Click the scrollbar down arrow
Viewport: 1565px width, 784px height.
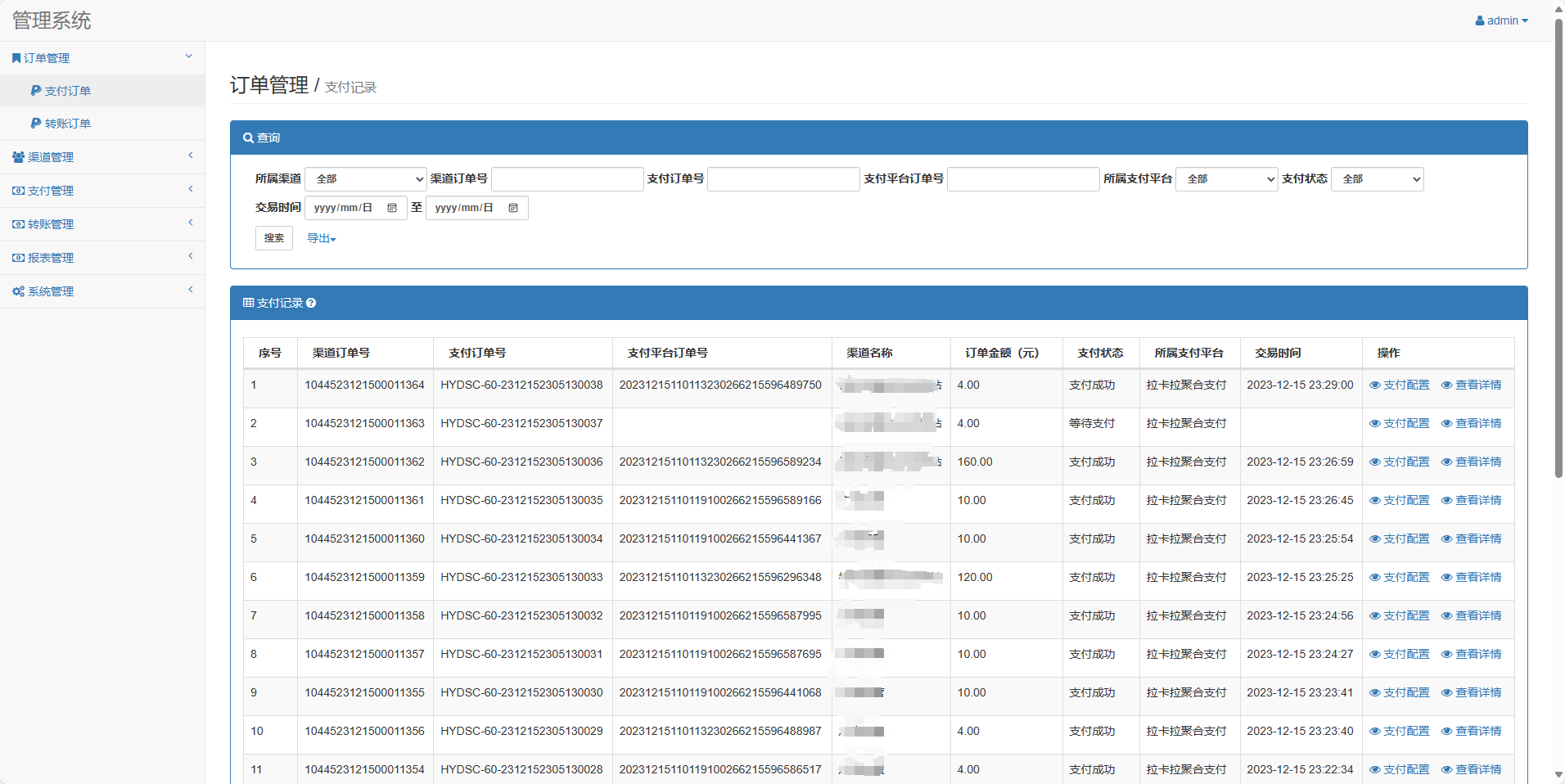point(1558,775)
